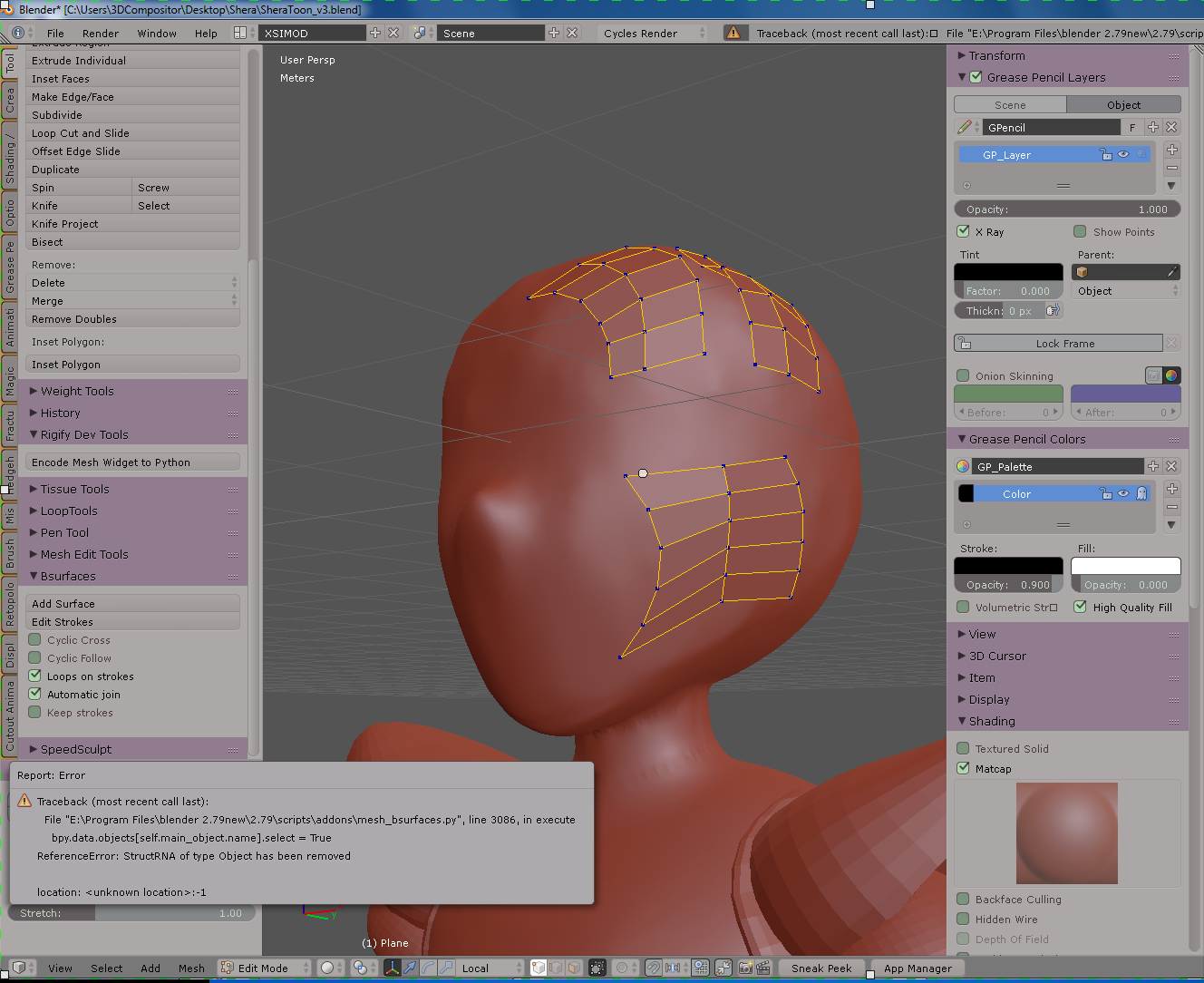Viewport: 1204px width, 983px height.
Task: Disable the X Ray checkbox
Action: coord(964,231)
